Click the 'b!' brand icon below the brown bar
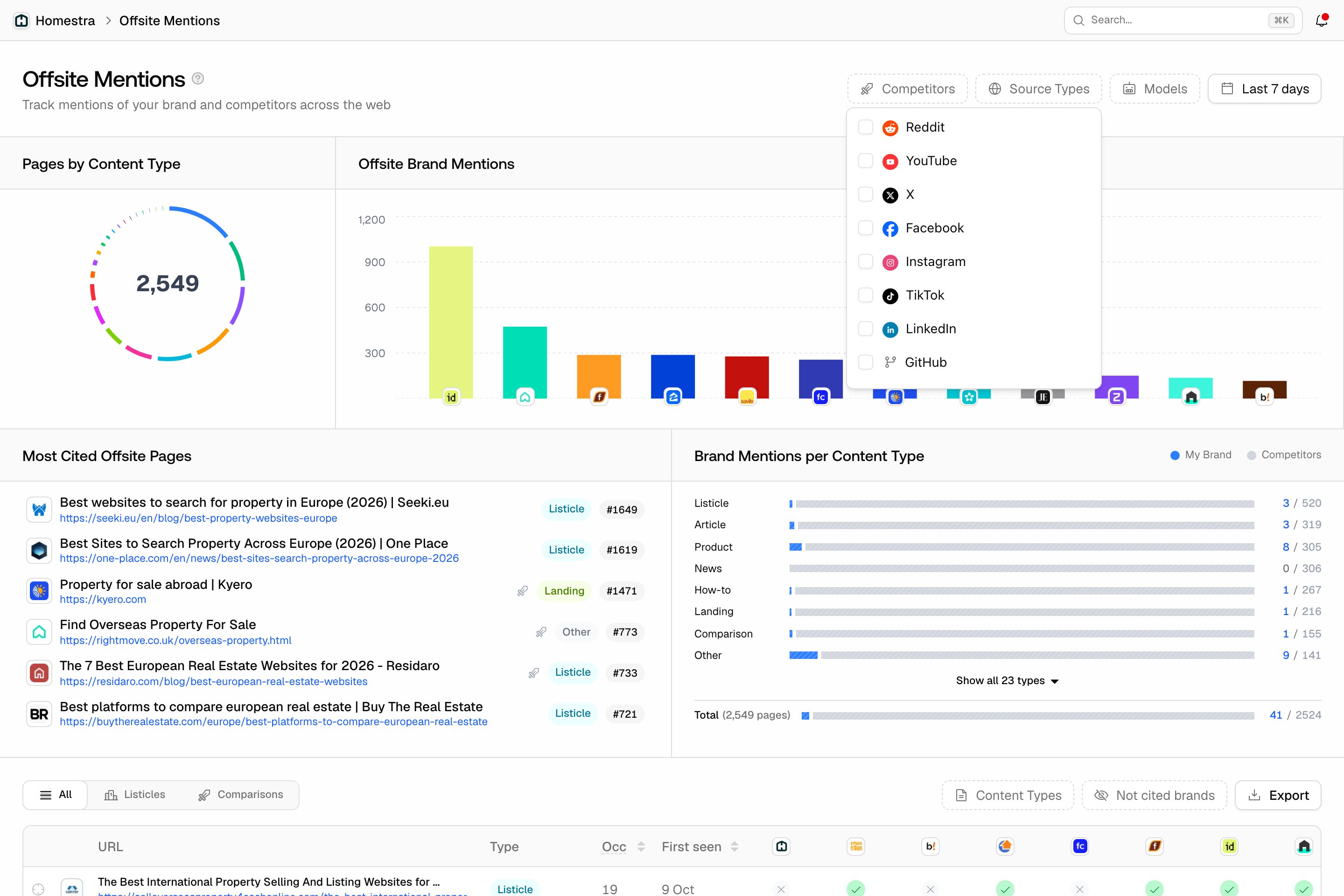The image size is (1344, 896). coord(1265,397)
